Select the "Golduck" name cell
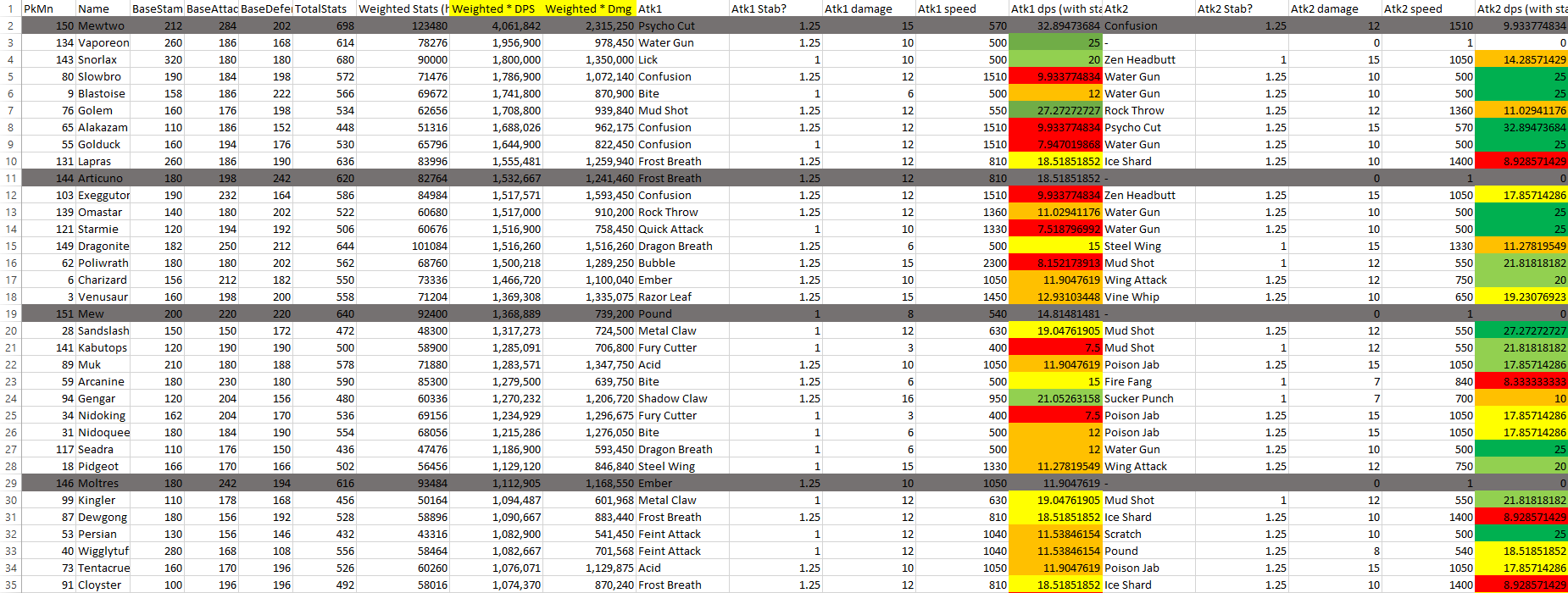 (x=103, y=144)
